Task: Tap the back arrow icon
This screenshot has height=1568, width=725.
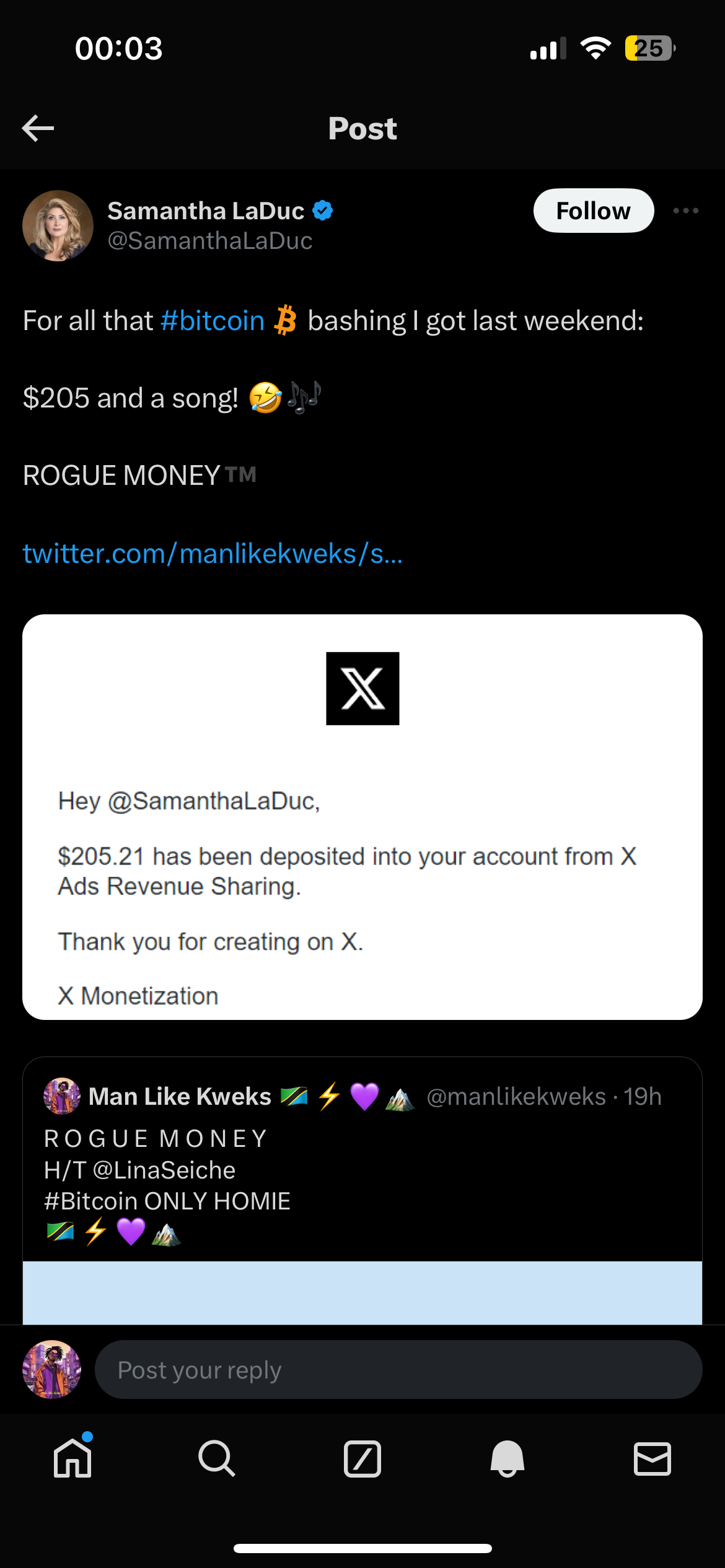Action: coord(38,128)
